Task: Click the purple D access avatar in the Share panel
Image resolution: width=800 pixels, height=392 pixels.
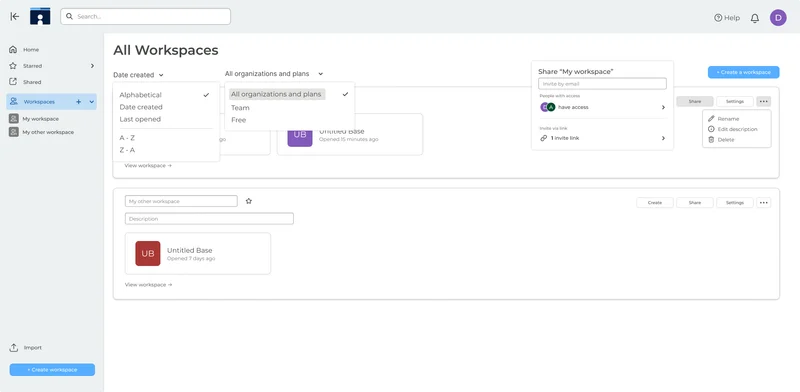Action: tap(544, 107)
